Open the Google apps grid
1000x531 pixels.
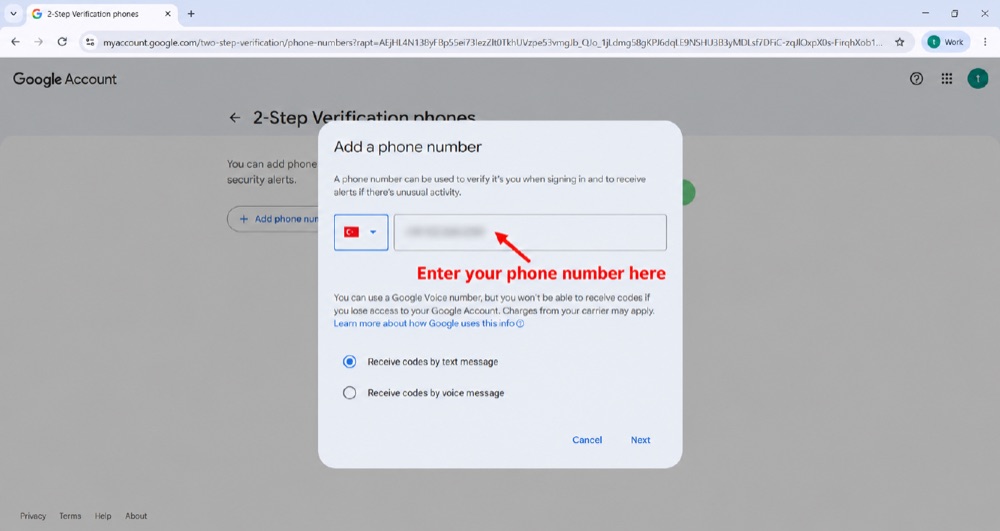tap(947, 78)
